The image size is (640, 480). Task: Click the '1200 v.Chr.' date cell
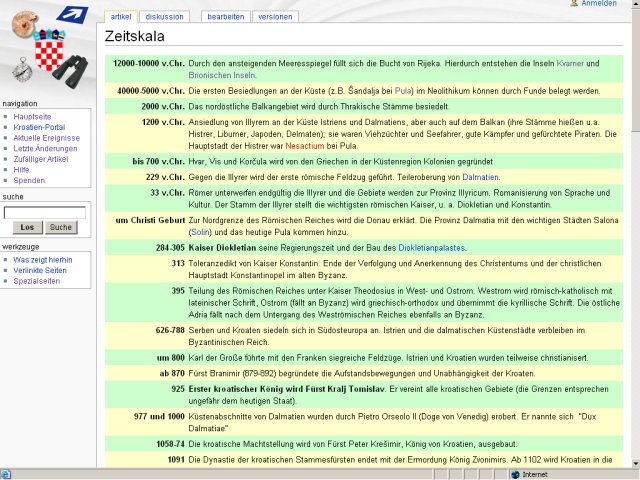pos(163,122)
